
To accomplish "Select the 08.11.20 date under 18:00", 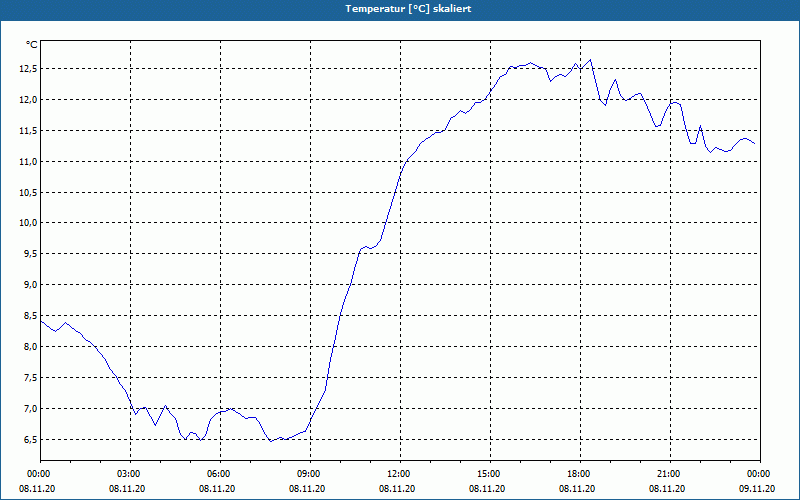I will [577, 489].
